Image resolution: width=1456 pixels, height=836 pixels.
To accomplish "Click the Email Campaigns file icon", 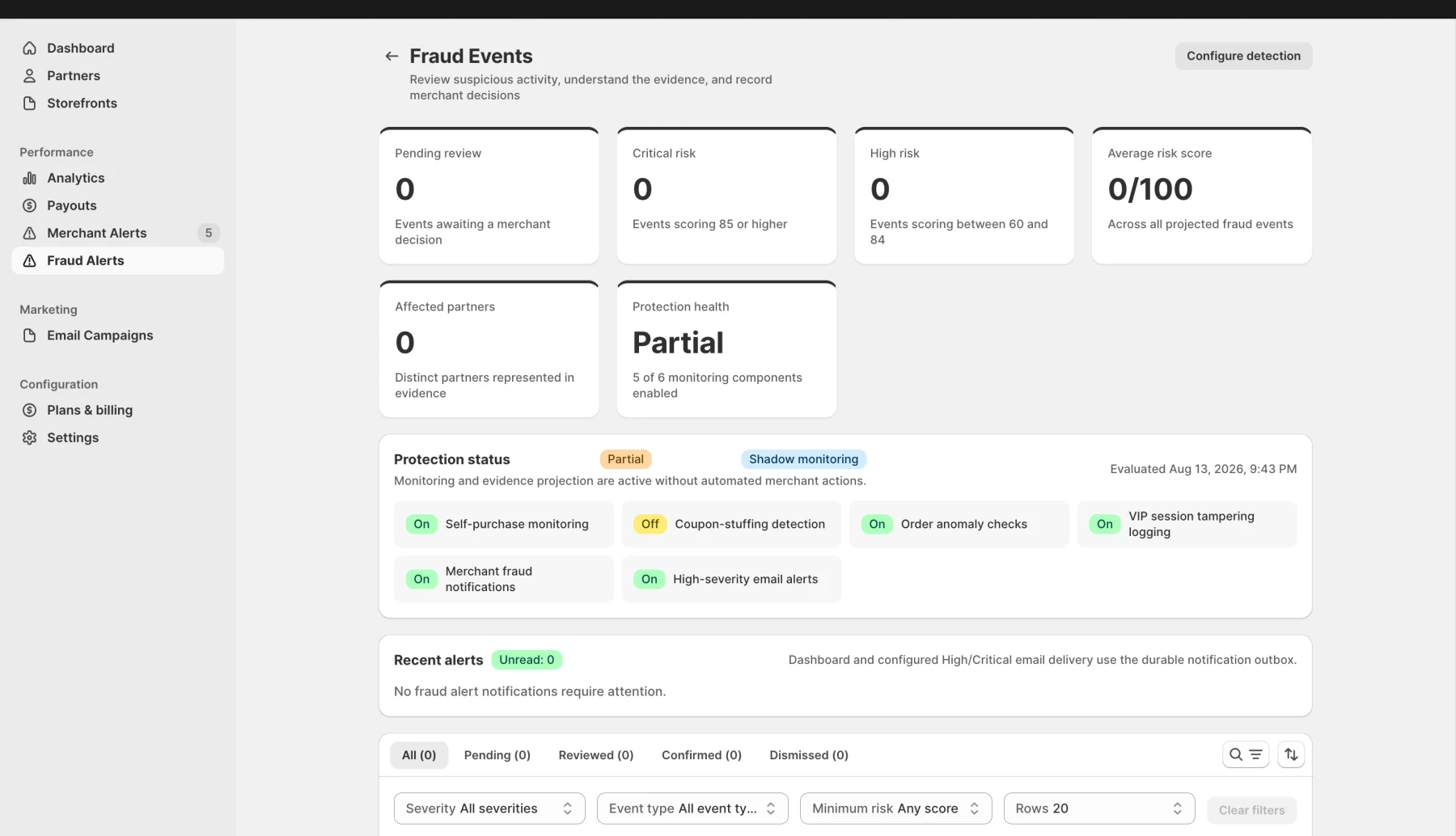I will [30, 335].
